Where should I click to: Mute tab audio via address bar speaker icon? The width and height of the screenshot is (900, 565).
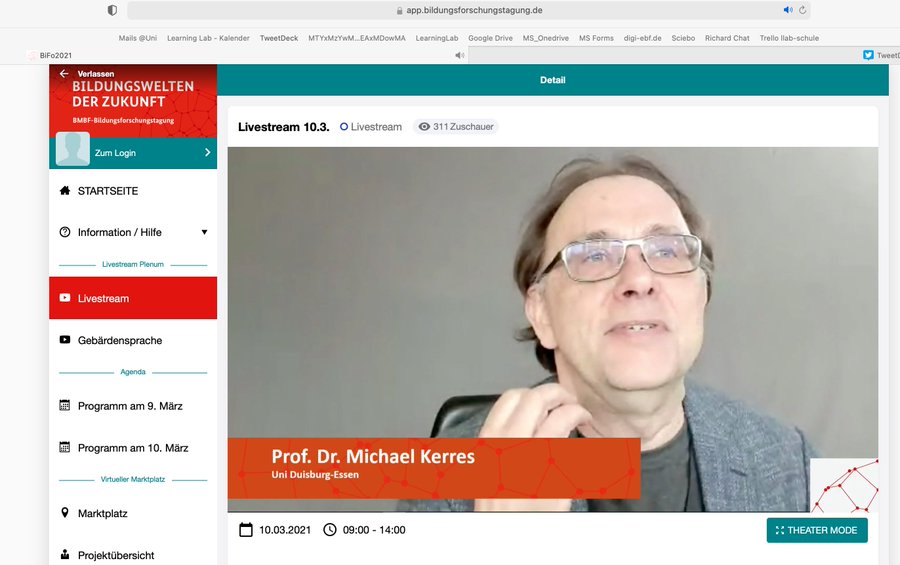click(787, 10)
